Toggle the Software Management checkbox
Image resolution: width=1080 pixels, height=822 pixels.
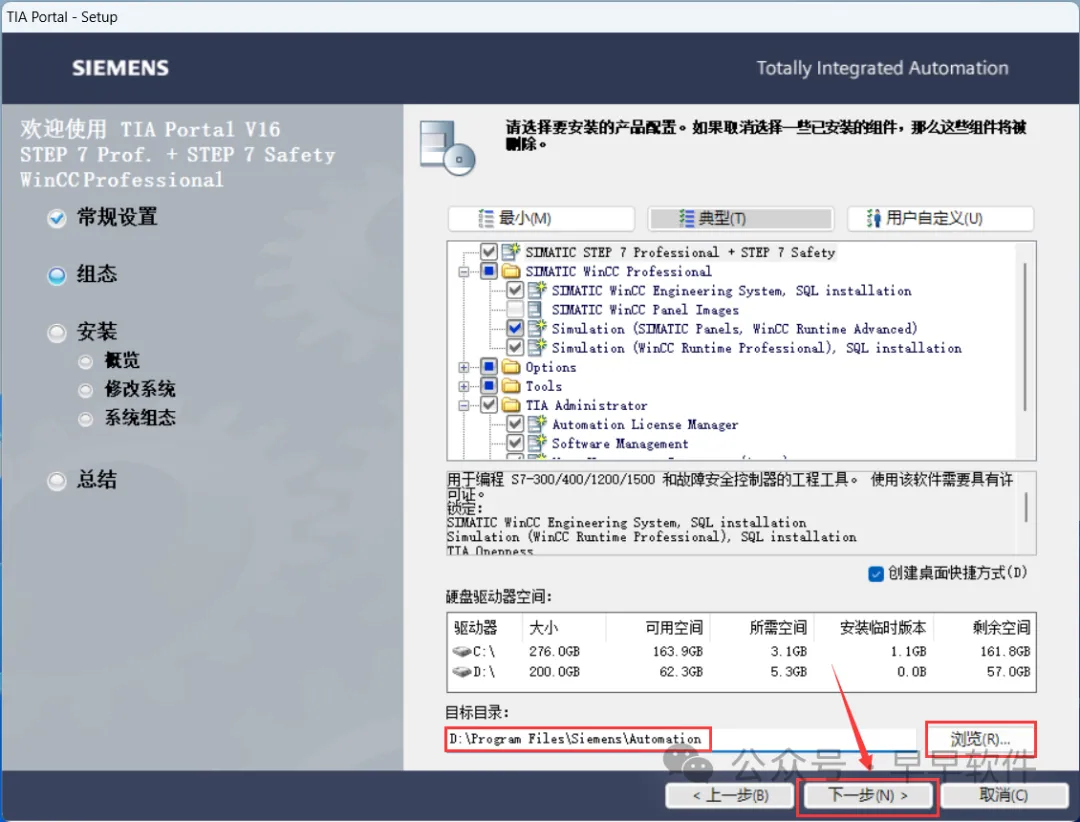[515, 443]
